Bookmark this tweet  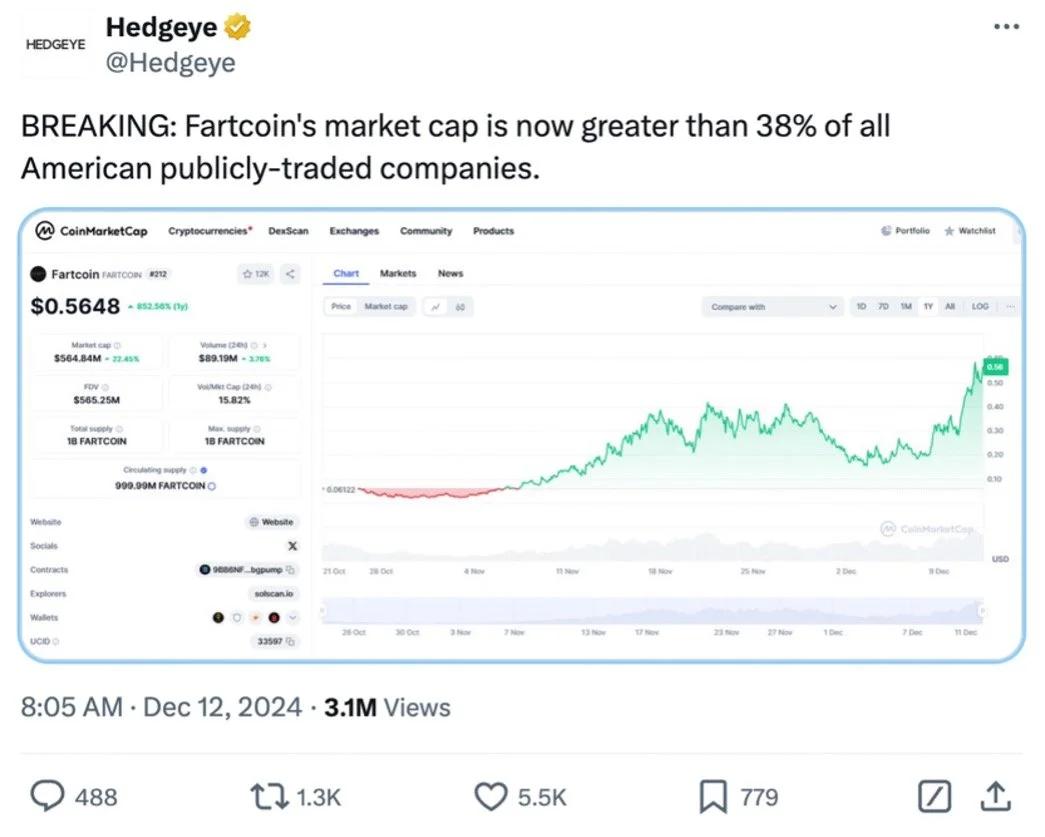tap(712, 796)
